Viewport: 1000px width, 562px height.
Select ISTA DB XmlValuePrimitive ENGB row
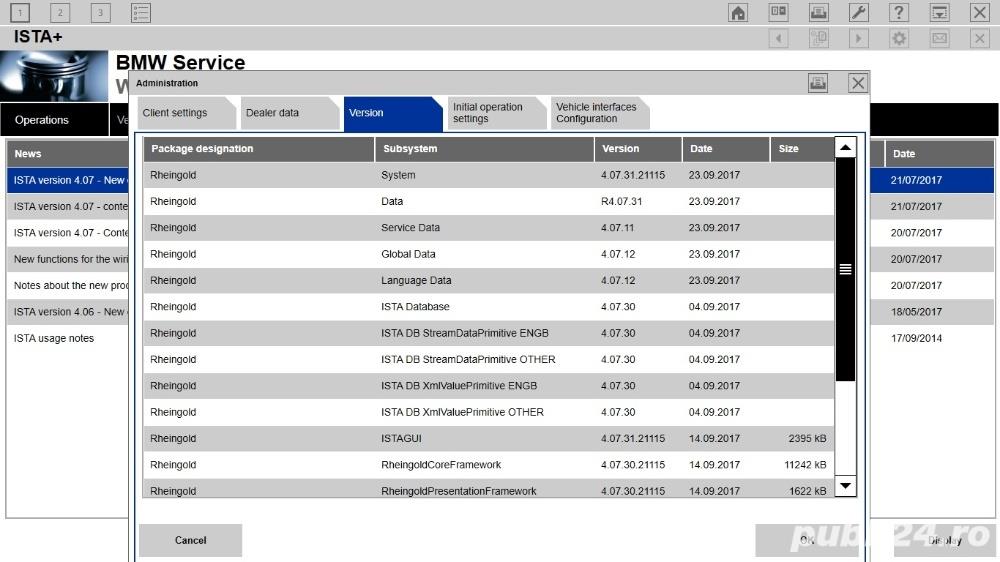click(x=489, y=386)
